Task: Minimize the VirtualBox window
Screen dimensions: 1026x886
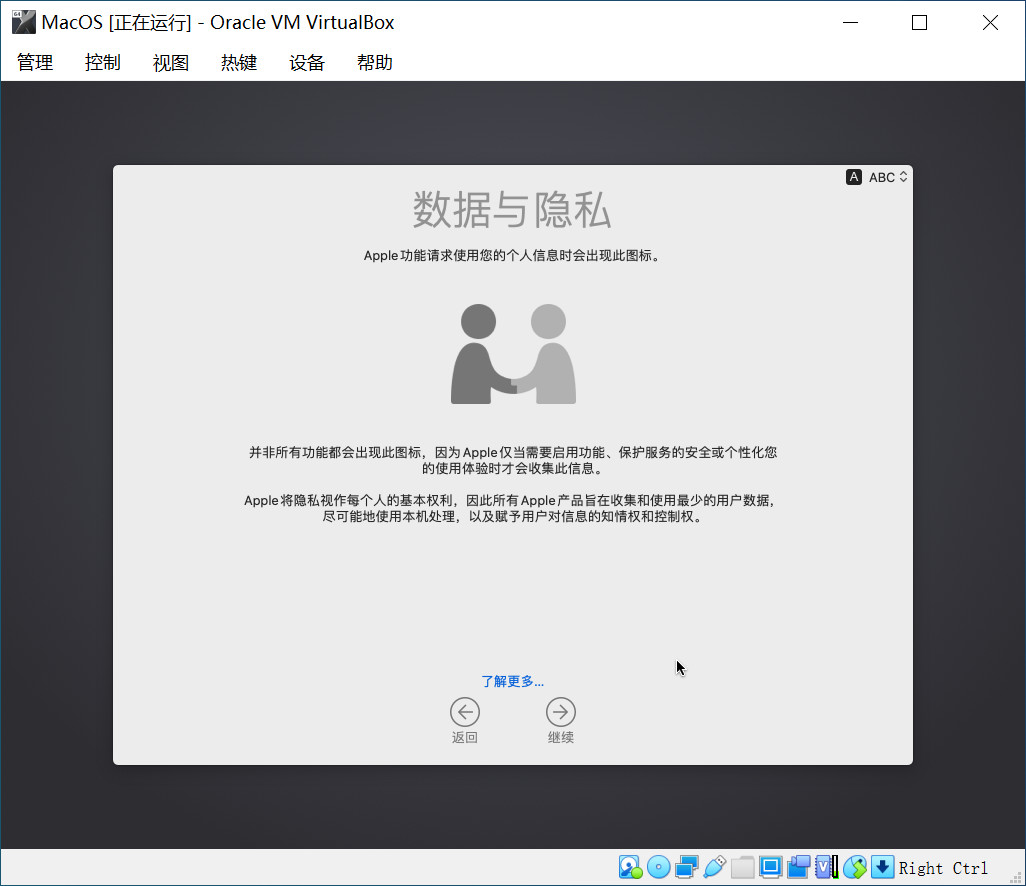Action: pyautogui.click(x=850, y=22)
